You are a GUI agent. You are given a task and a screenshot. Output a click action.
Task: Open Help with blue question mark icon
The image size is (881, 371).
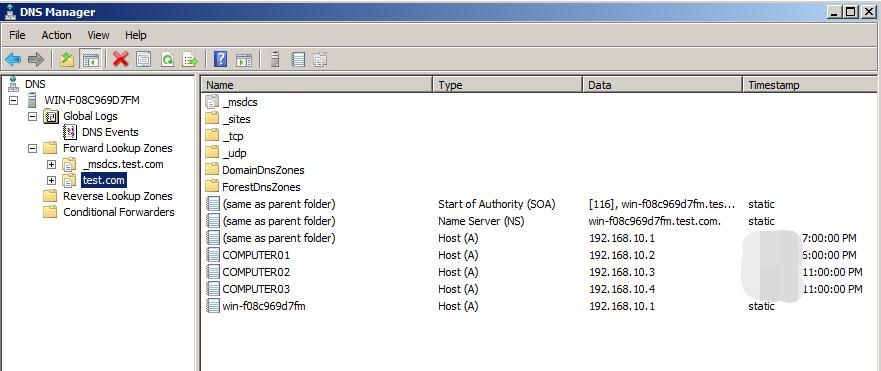click(x=221, y=59)
